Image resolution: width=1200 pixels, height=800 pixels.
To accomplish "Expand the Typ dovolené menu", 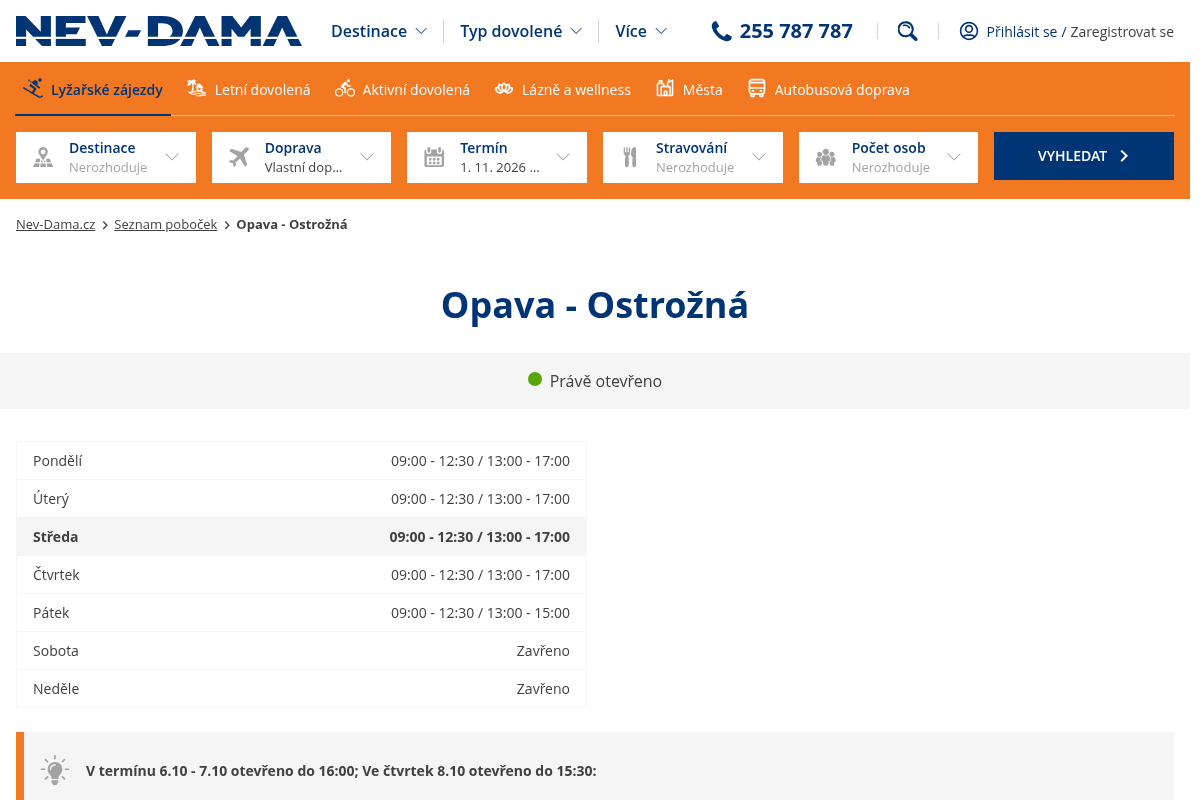I will [x=521, y=31].
